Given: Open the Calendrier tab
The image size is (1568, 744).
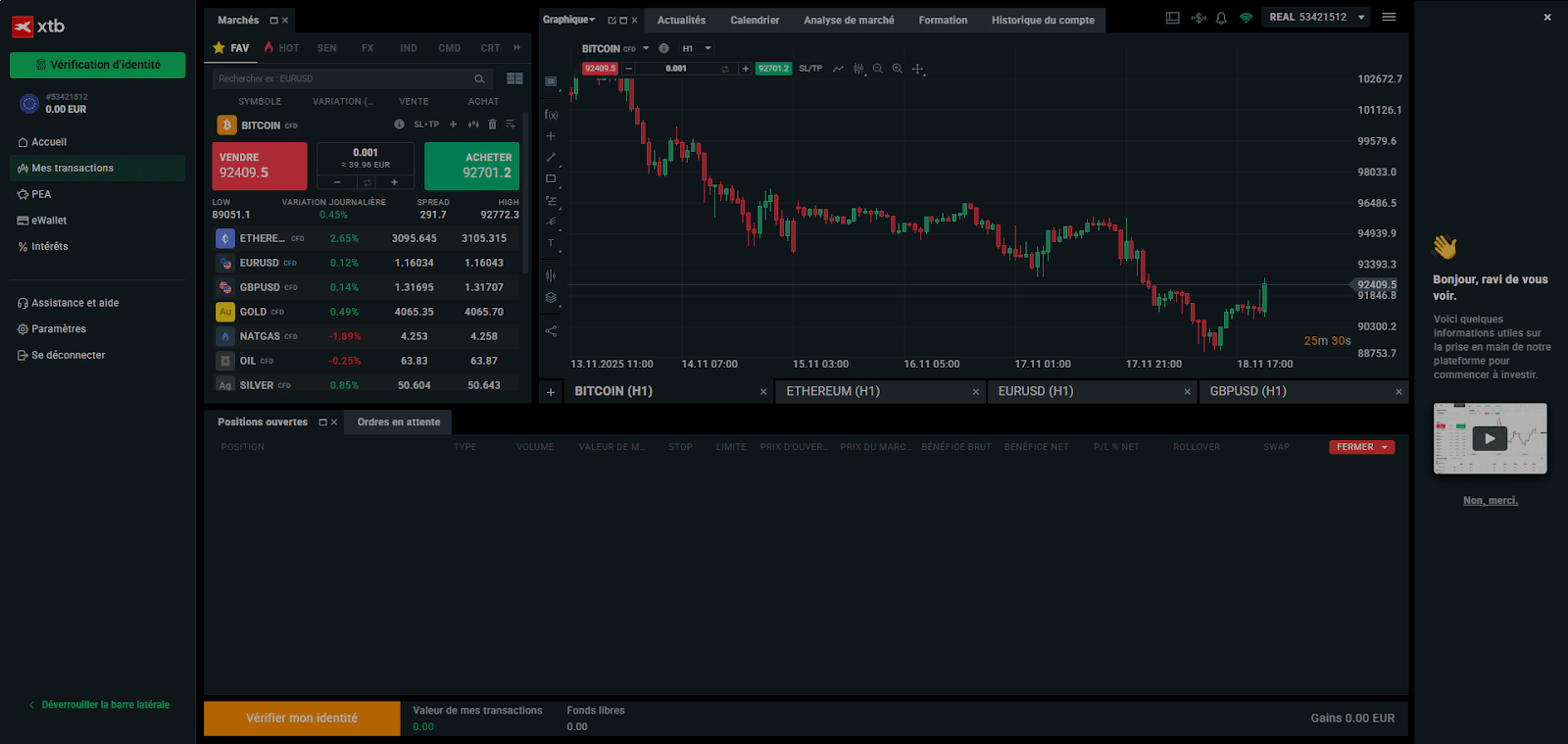Looking at the screenshot, I should coord(755,21).
